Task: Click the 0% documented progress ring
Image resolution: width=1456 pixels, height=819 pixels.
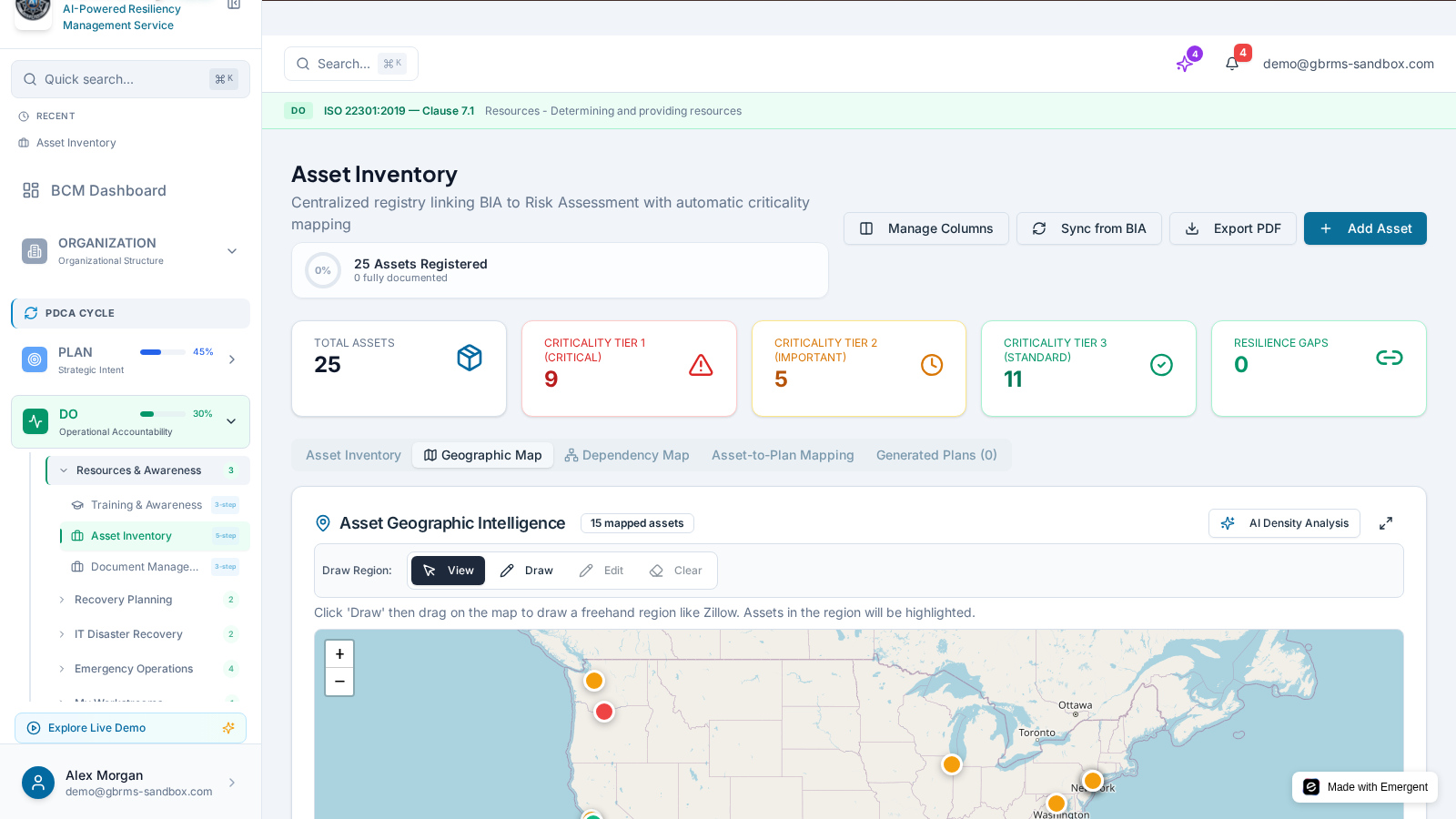Action: [323, 270]
